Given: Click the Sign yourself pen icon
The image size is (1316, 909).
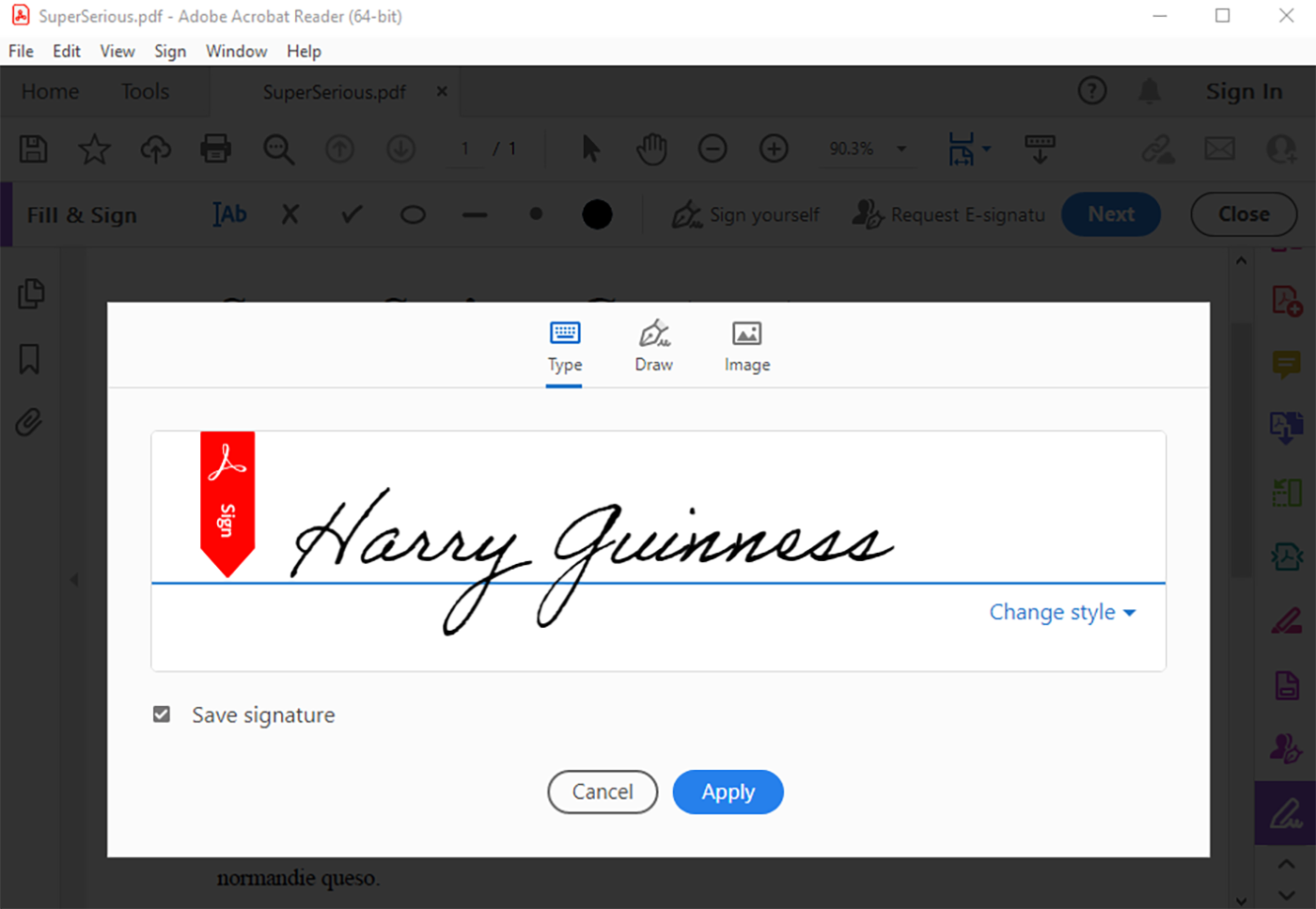Looking at the screenshot, I should click(687, 214).
